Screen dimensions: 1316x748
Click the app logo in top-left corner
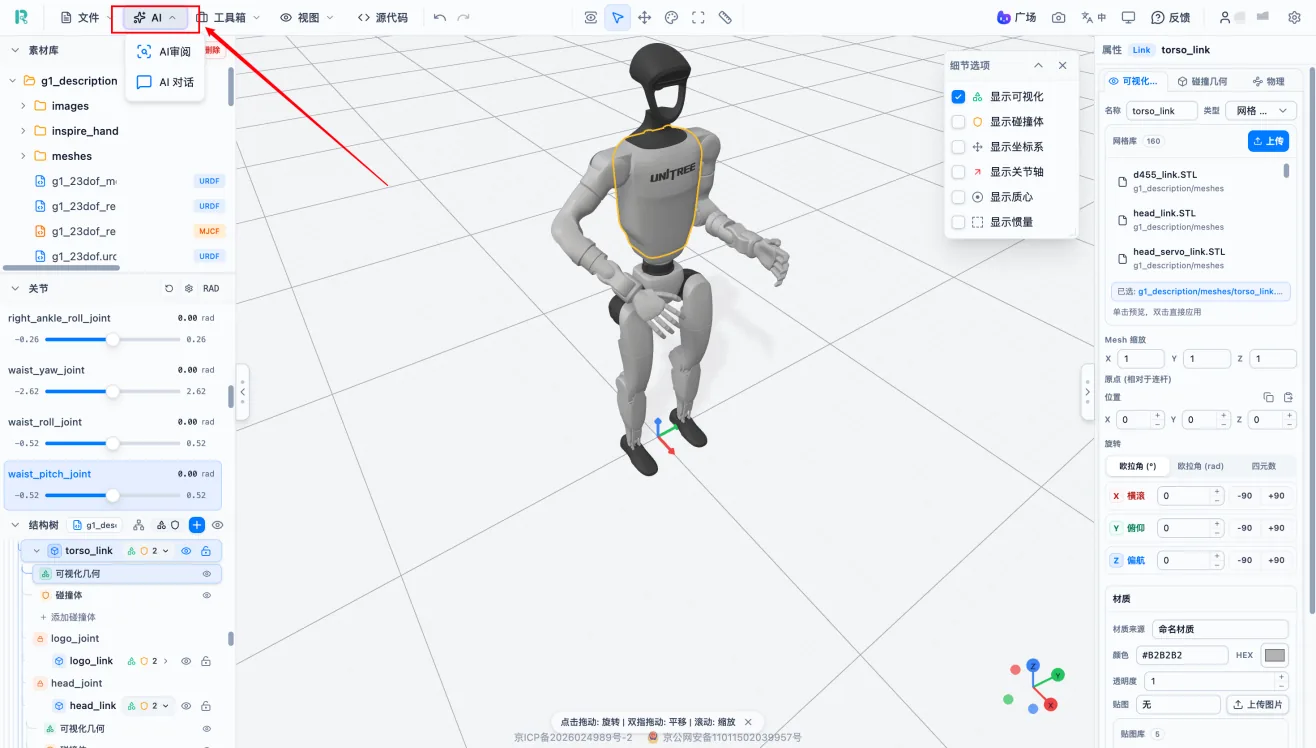pyautogui.click(x=21, y=18)
